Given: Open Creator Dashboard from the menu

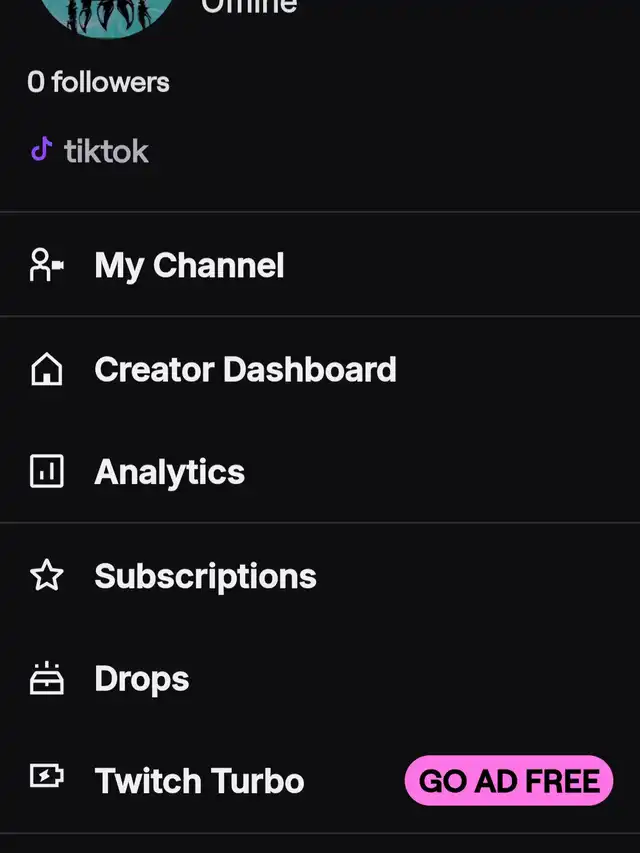Looking at the screenshot, I should pyautogui.click(x=320, y=369).
